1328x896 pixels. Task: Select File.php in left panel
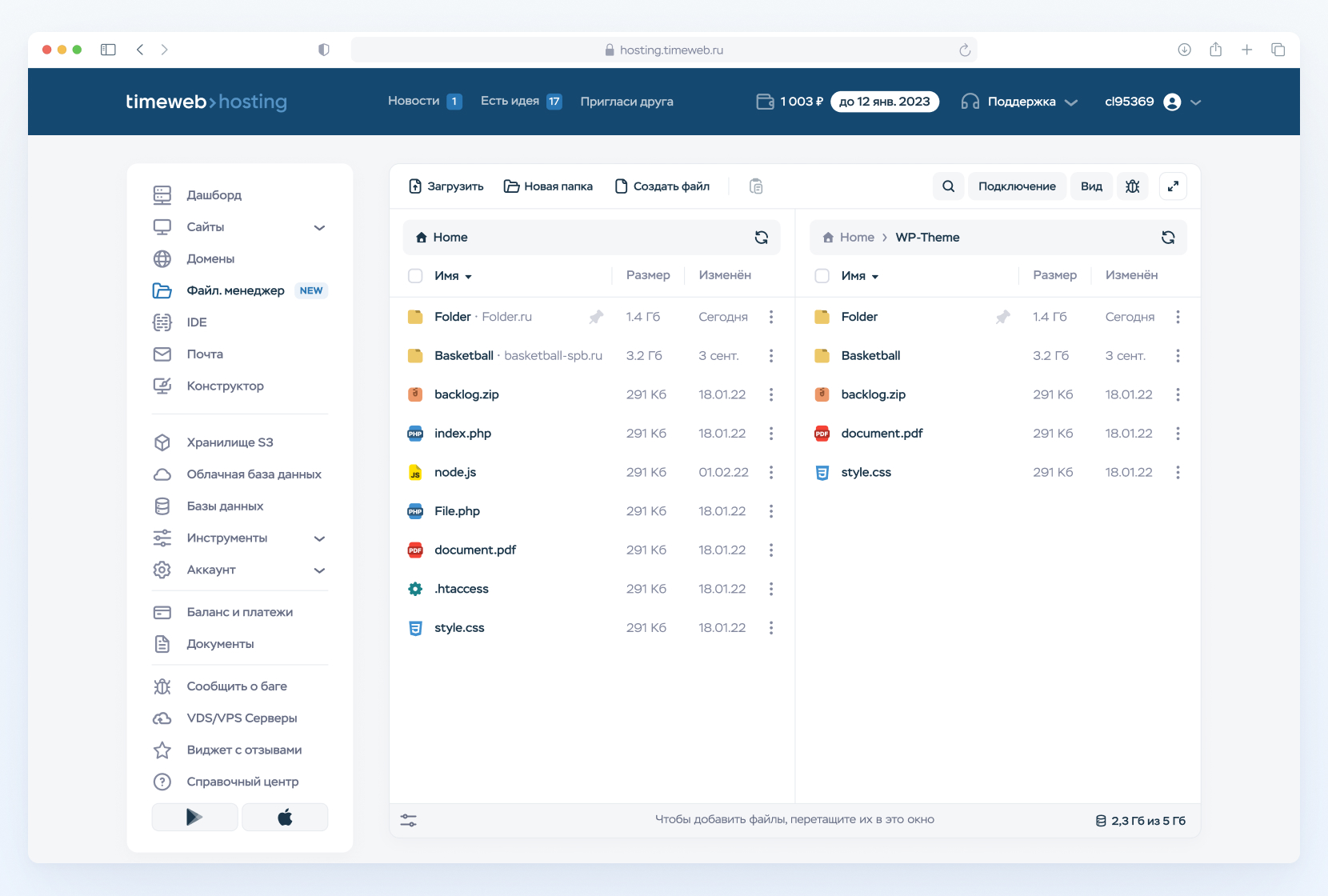457,511
